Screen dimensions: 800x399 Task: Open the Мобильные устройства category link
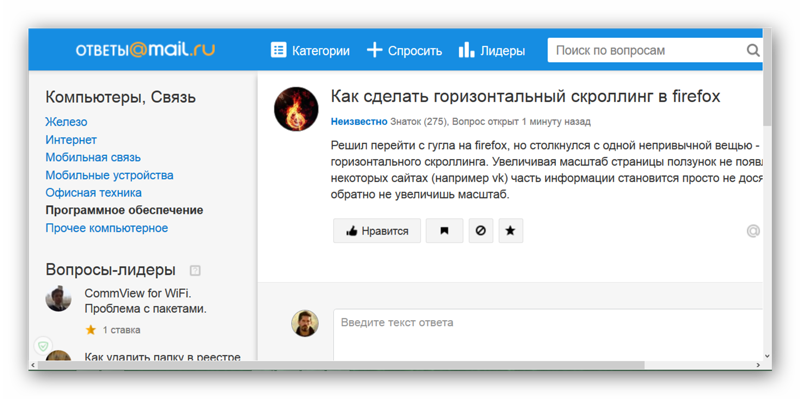(109, 175)
